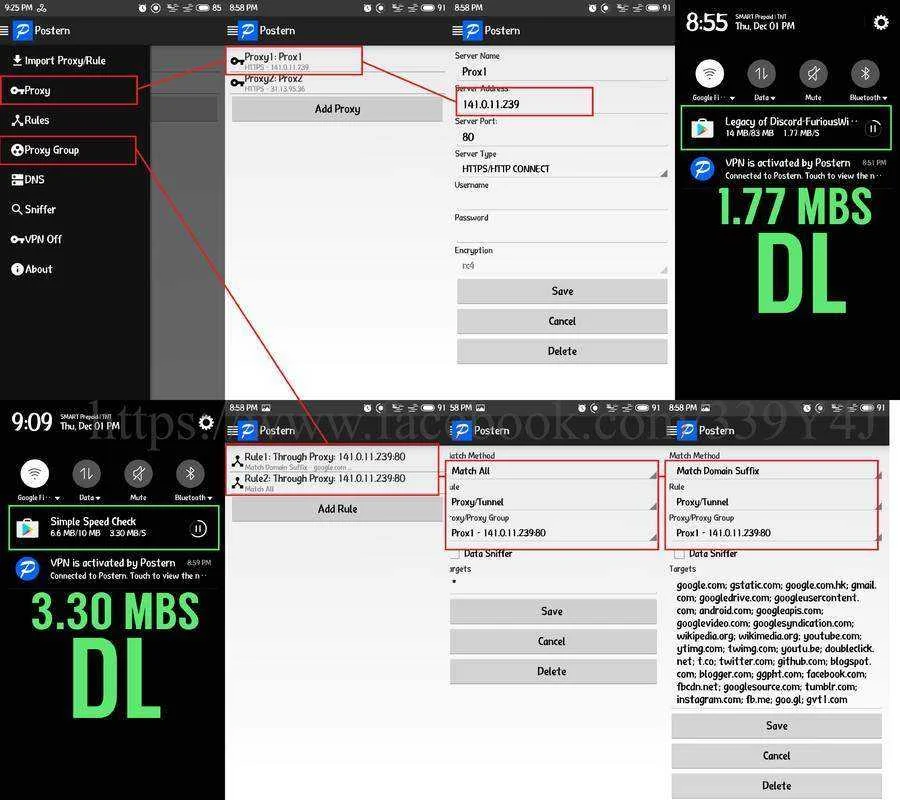Open Rules from the Postern sidebar

(30, 120)
